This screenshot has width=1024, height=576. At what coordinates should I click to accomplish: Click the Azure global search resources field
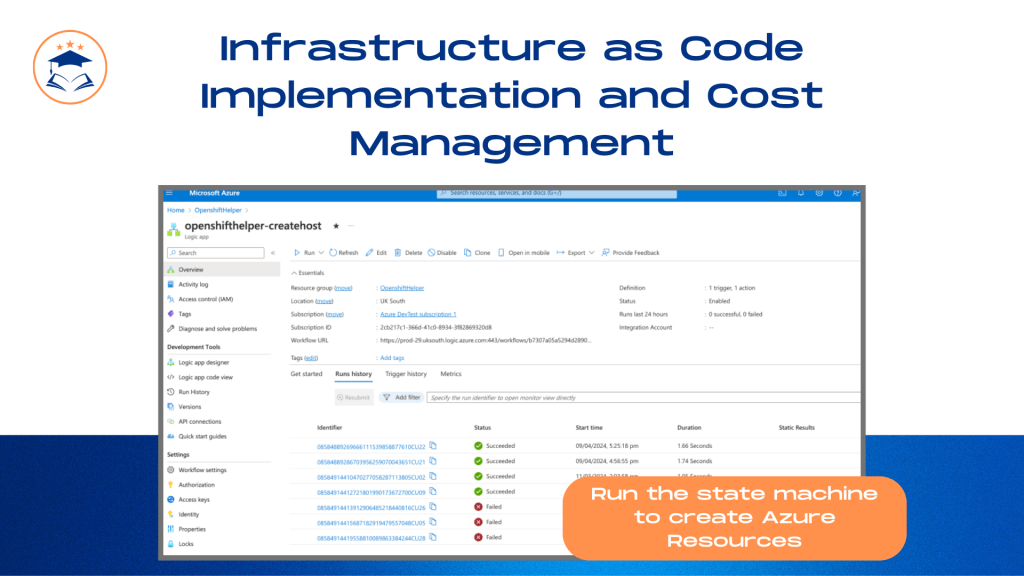click(556, 193)
